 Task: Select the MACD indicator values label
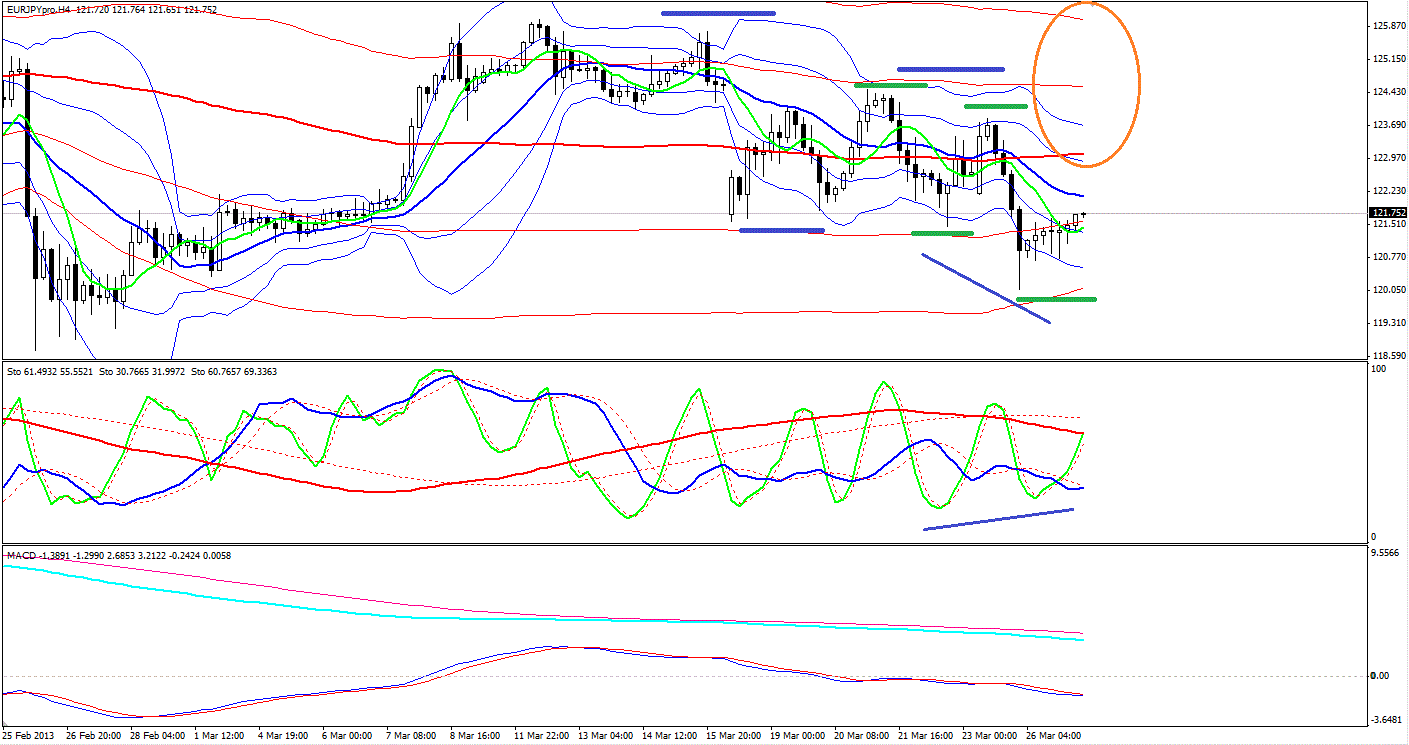point(120,555)
